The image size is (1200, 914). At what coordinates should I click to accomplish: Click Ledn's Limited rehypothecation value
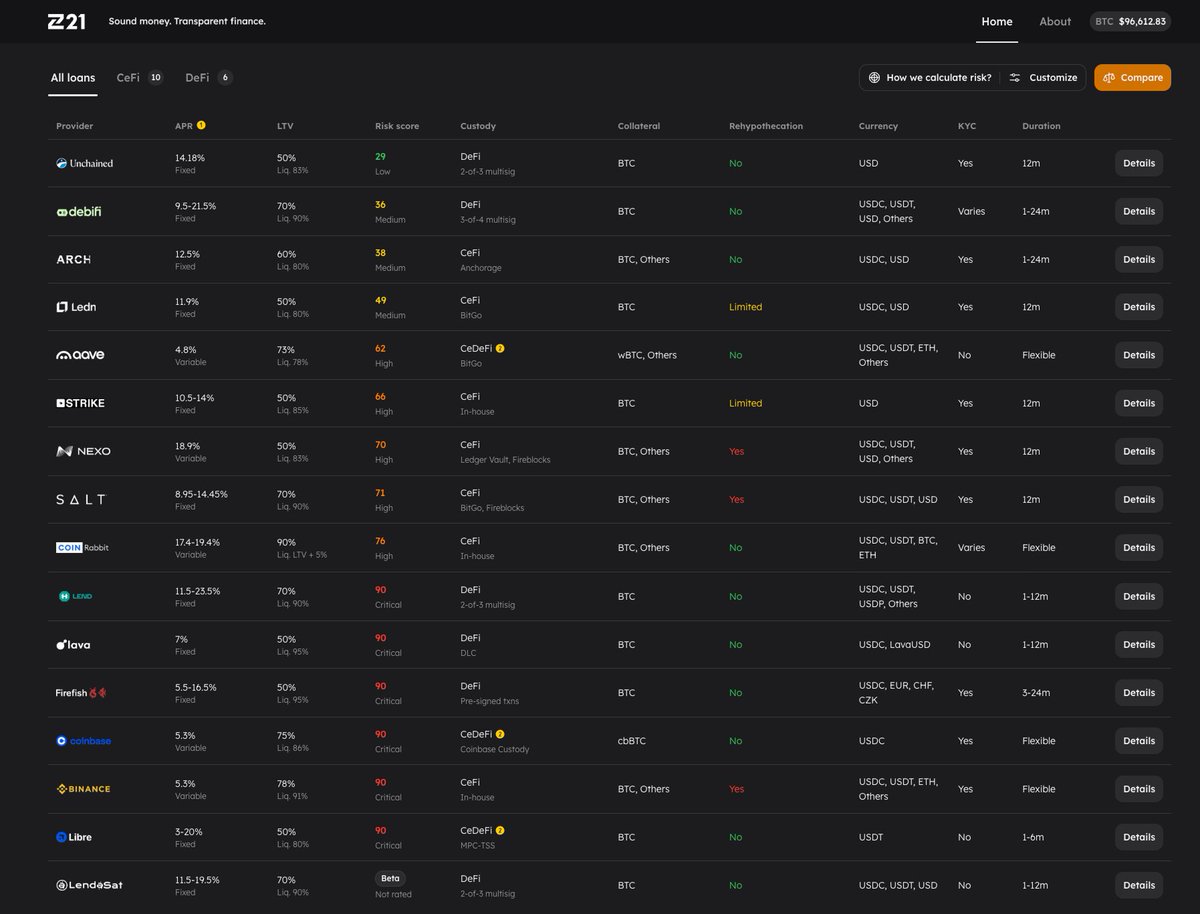[746, 307]
